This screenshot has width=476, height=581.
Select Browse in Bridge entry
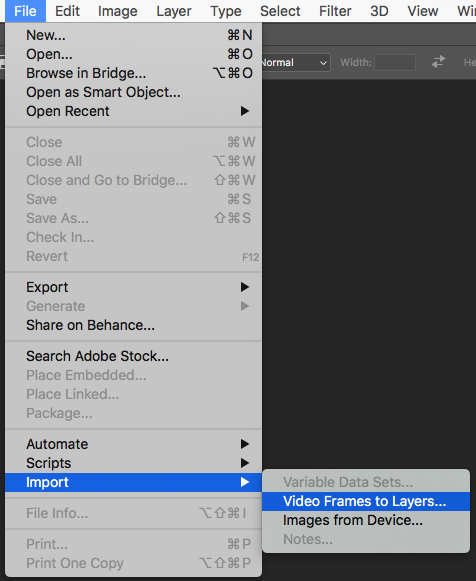point(134,73)
